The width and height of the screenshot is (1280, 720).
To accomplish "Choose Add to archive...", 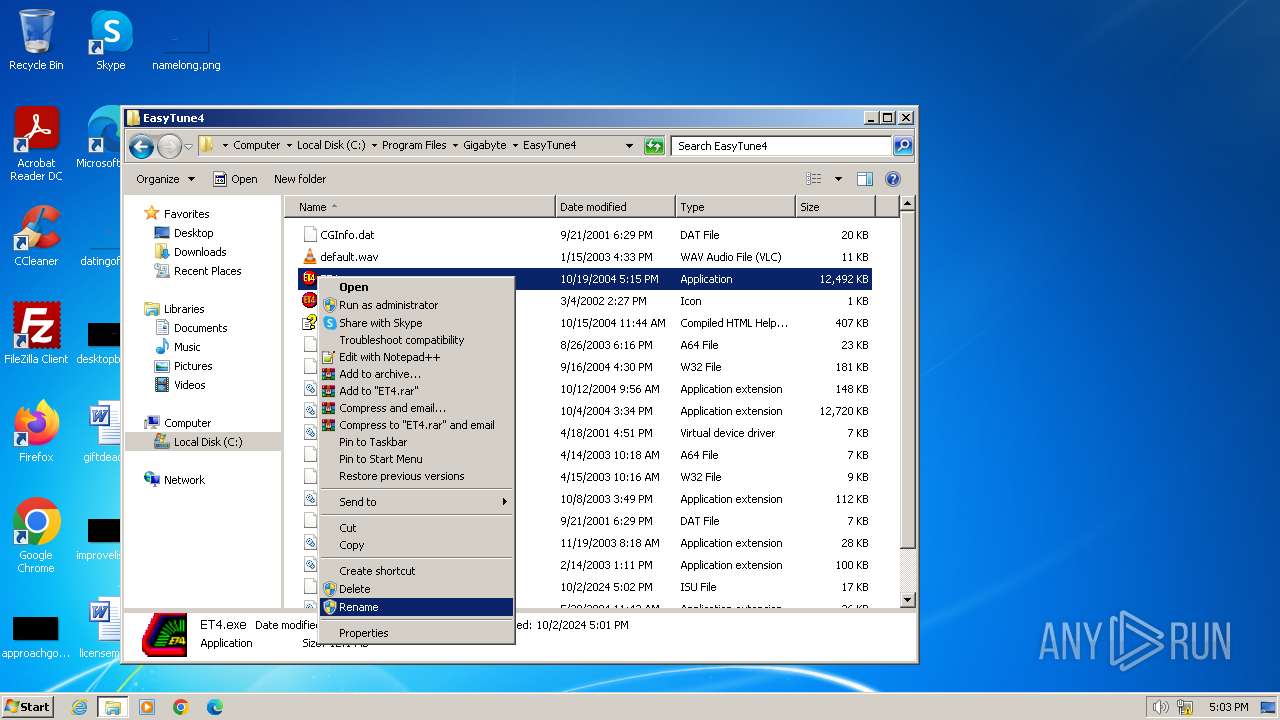I will pos(416,374).
